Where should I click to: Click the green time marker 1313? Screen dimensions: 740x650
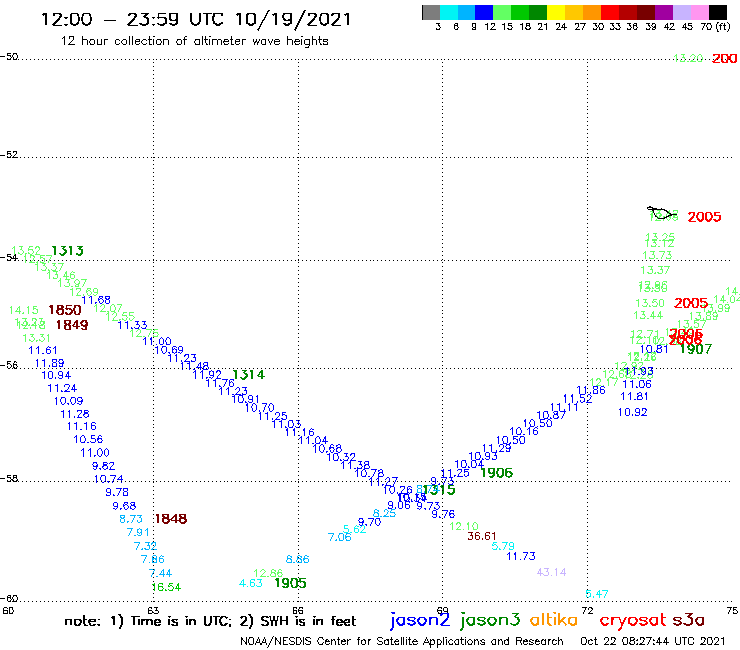(67, 251)
